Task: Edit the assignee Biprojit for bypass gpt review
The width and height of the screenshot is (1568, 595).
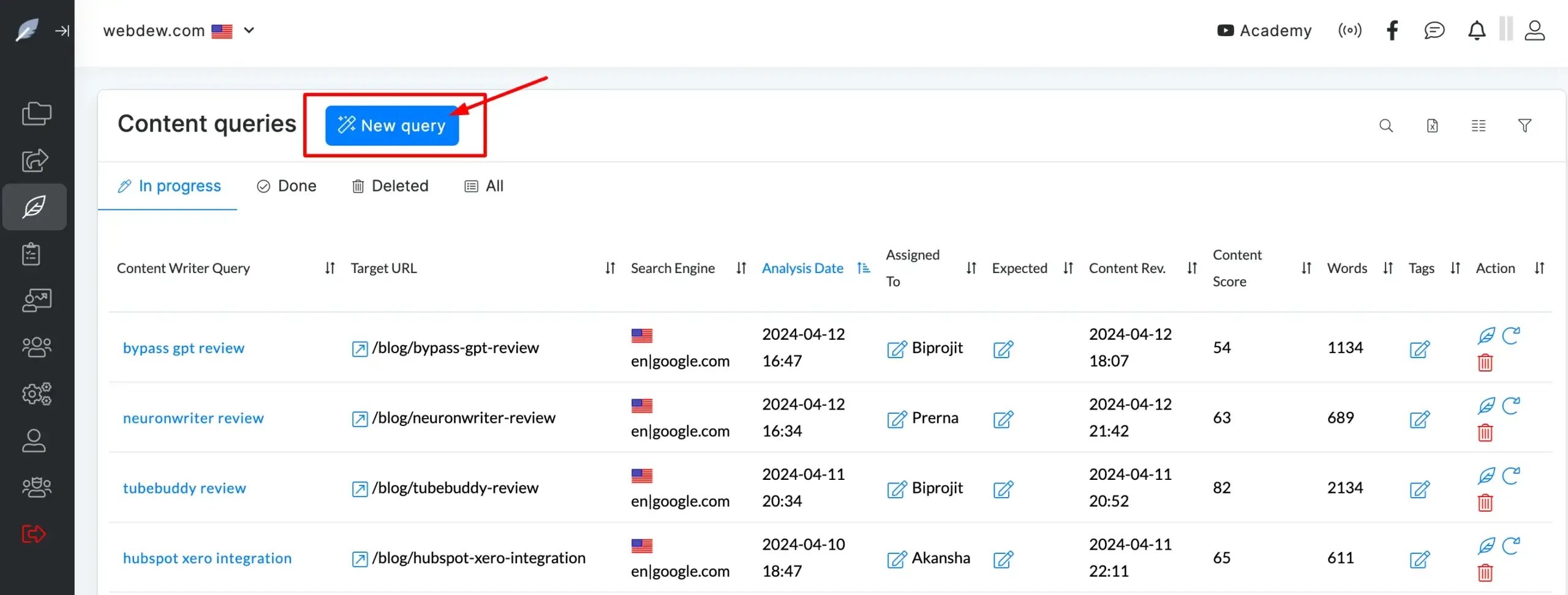Action: 897,349
